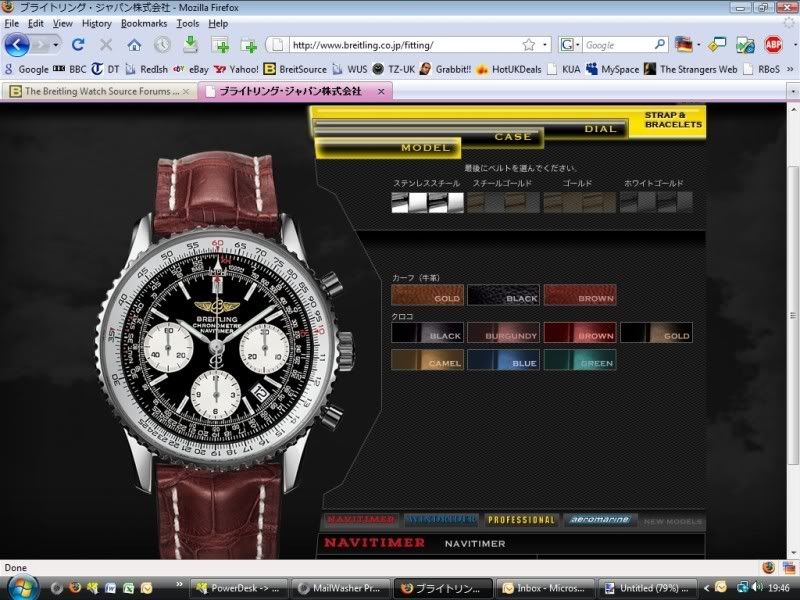
Task: Click the Google search box
Action: tap(617, 45)
